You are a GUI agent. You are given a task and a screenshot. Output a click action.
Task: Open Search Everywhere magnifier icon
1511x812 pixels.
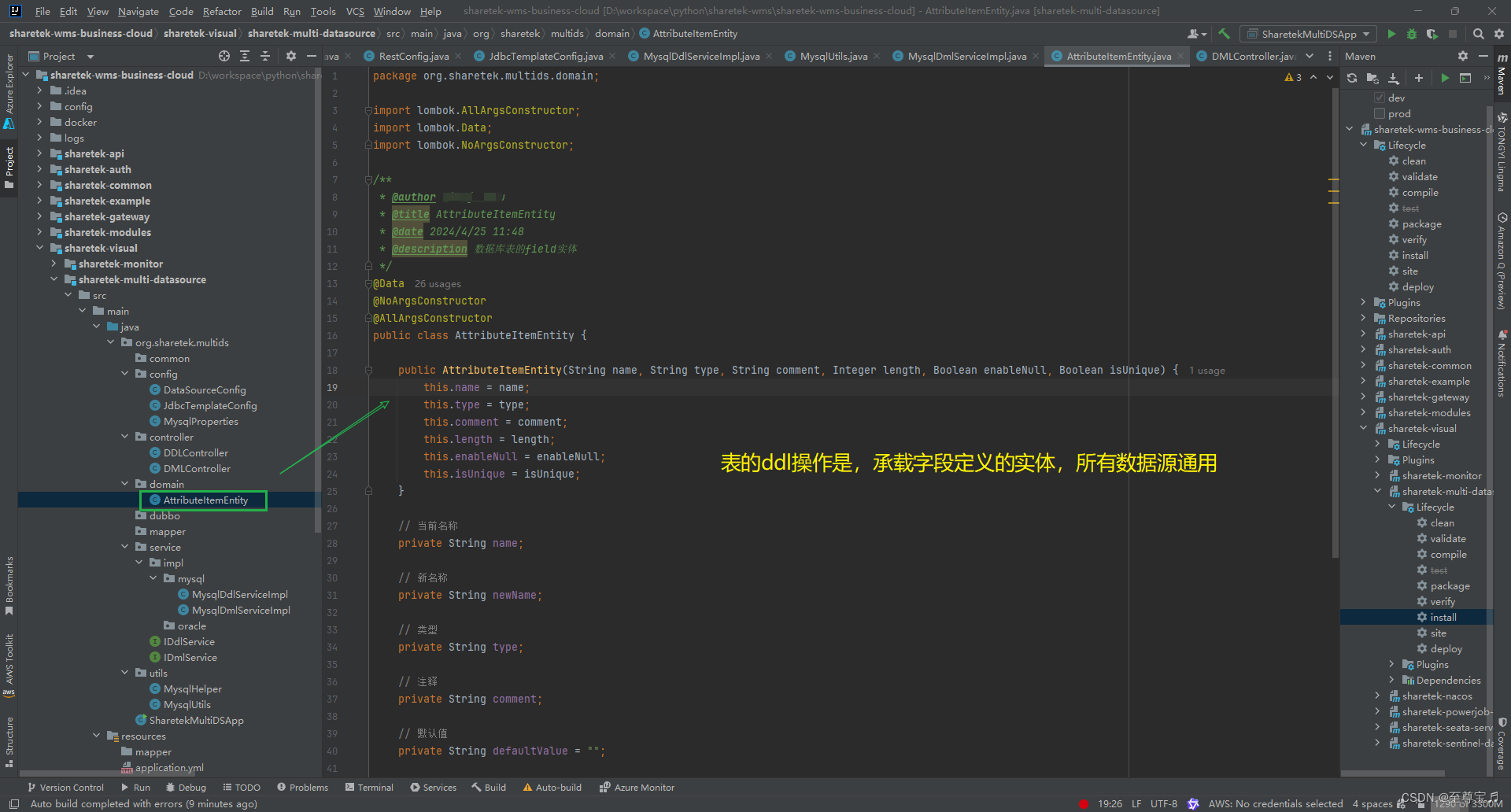[1479, 34]
